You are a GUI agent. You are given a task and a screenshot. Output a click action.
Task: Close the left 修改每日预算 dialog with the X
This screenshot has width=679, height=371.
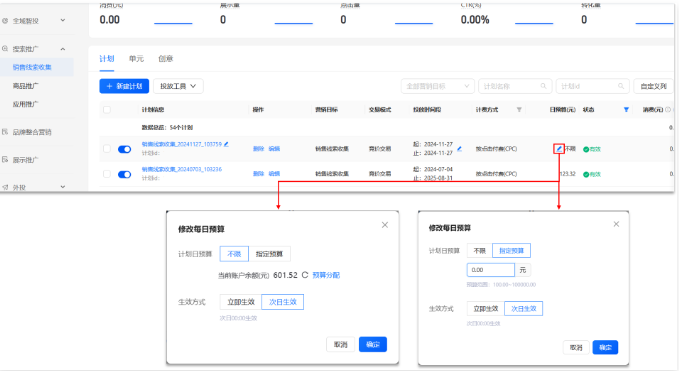[x=385, y=225]
